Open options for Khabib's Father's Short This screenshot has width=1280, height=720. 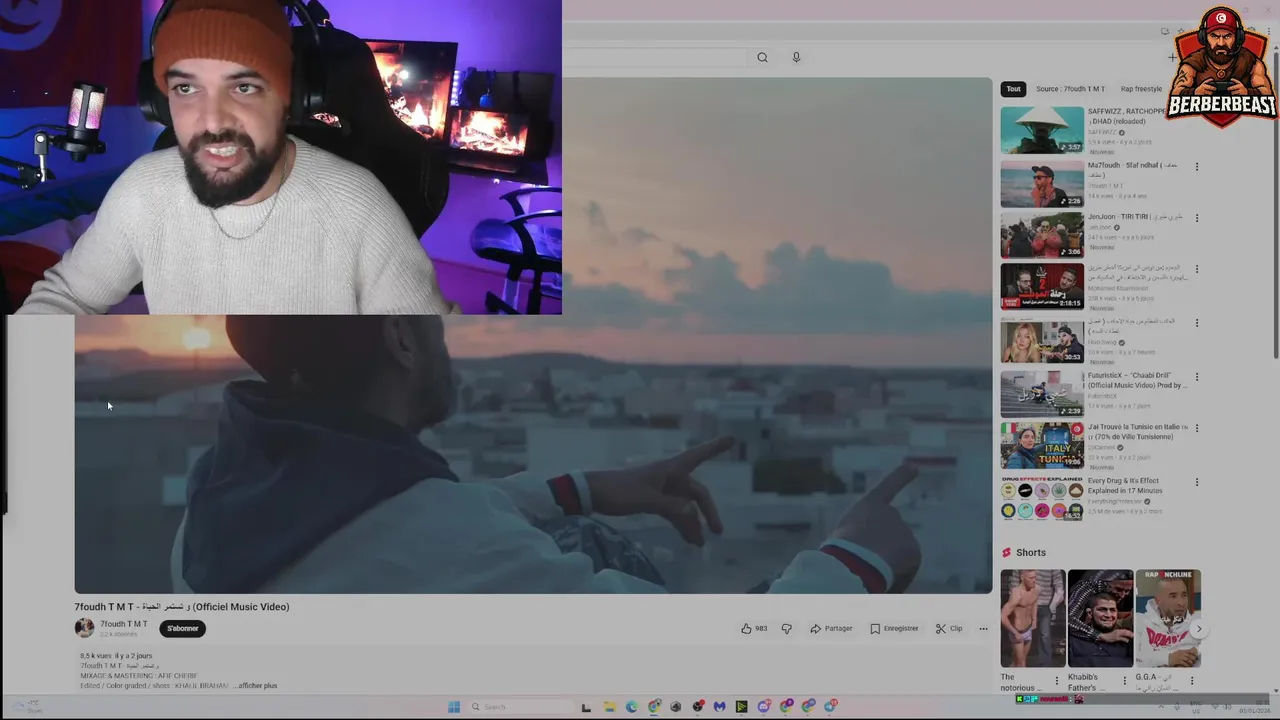1124,681
